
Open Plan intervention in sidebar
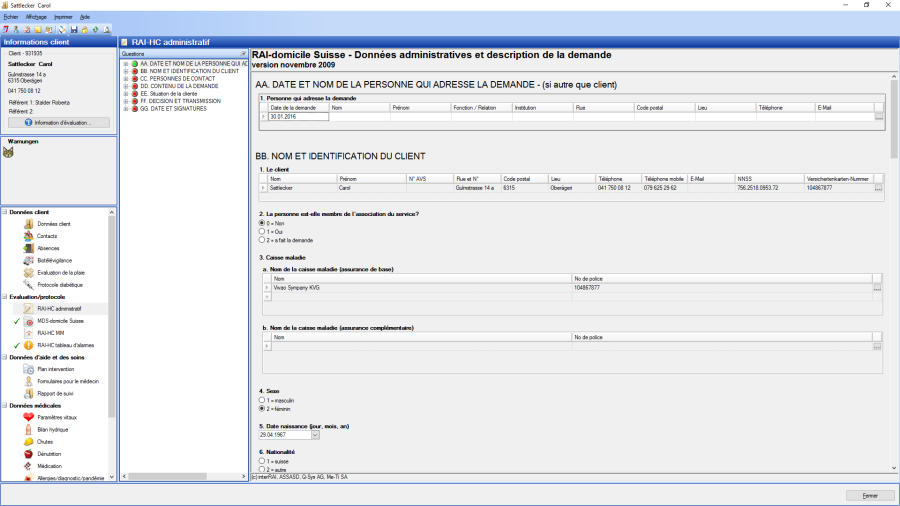pos(55,369)
